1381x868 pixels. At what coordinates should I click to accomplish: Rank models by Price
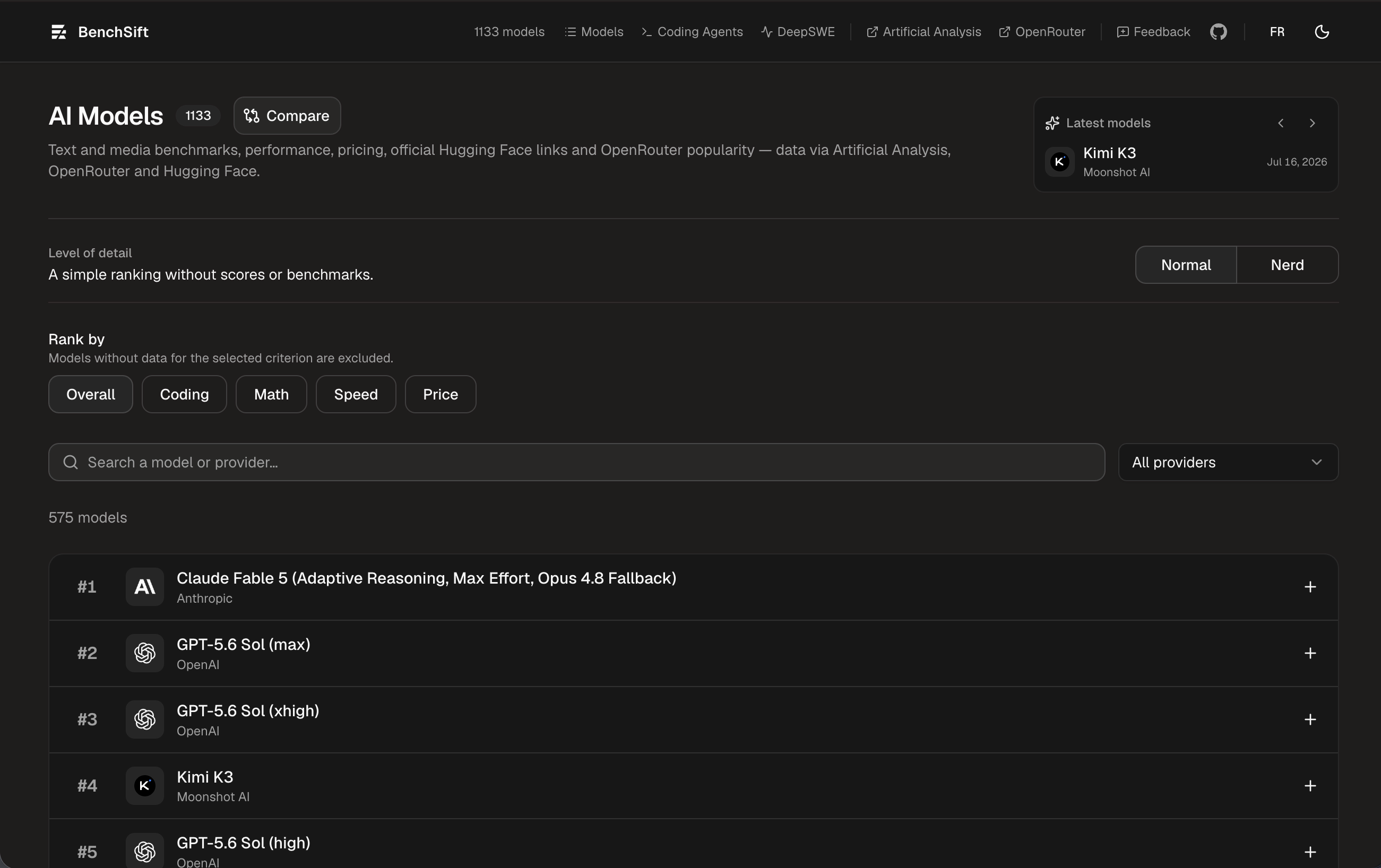pyautogui.click(x=441, y=394)
